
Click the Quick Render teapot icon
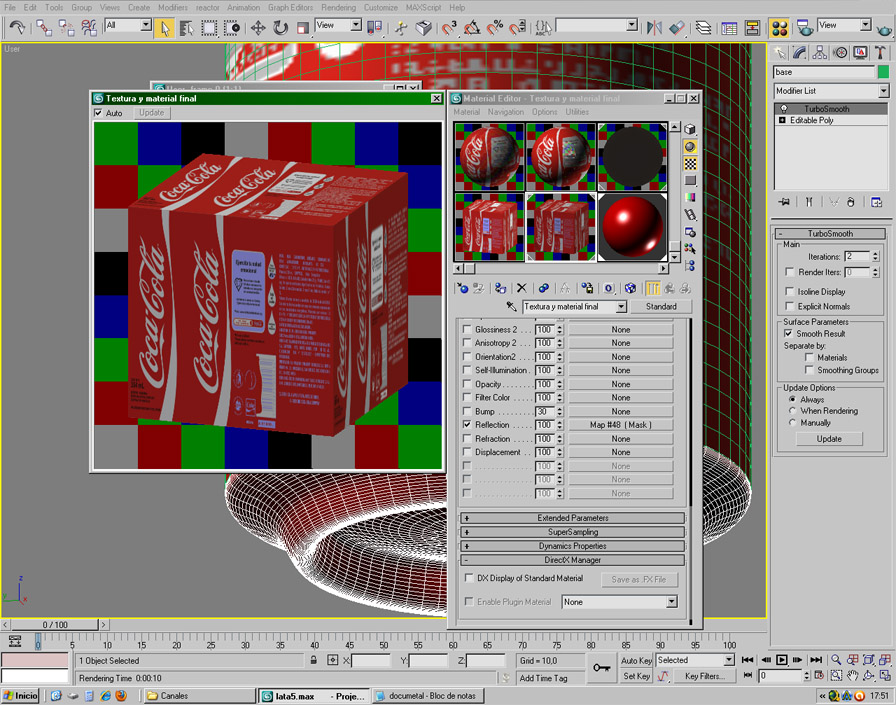click(885, 29)
